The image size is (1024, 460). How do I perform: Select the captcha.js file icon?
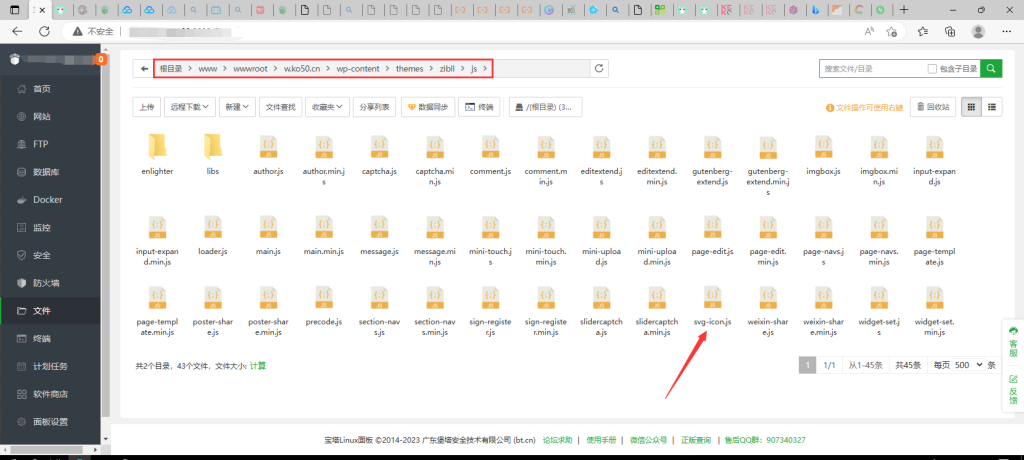379,148
